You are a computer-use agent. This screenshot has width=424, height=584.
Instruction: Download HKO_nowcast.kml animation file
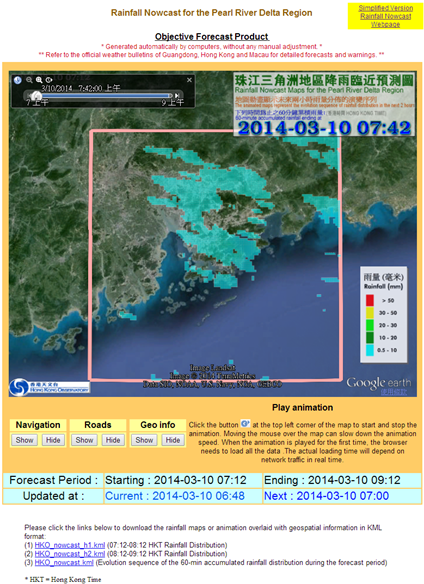(64, 562)
